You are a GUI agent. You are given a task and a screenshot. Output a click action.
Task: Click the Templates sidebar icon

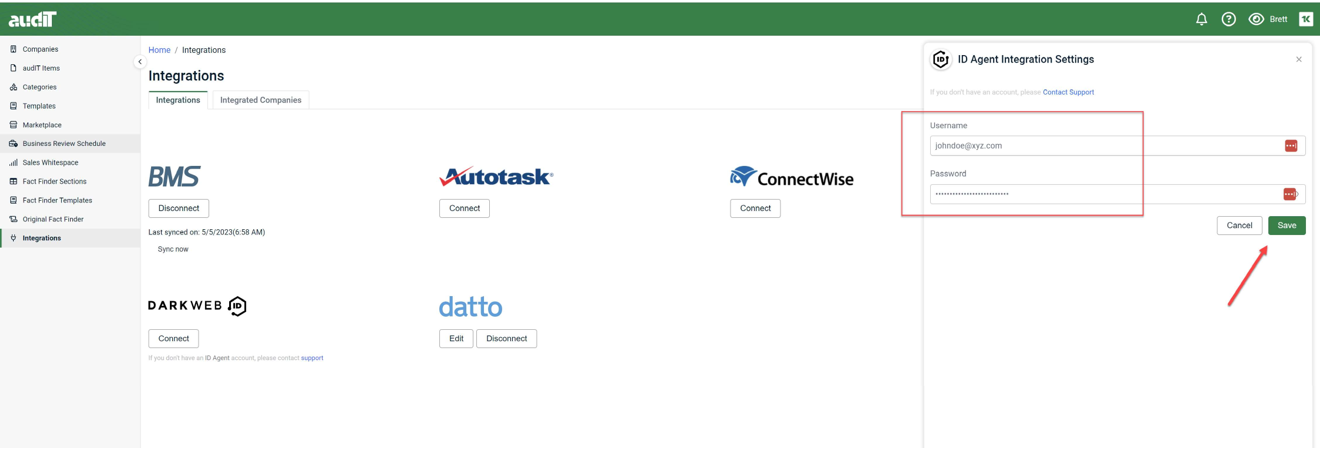point(13,106)
